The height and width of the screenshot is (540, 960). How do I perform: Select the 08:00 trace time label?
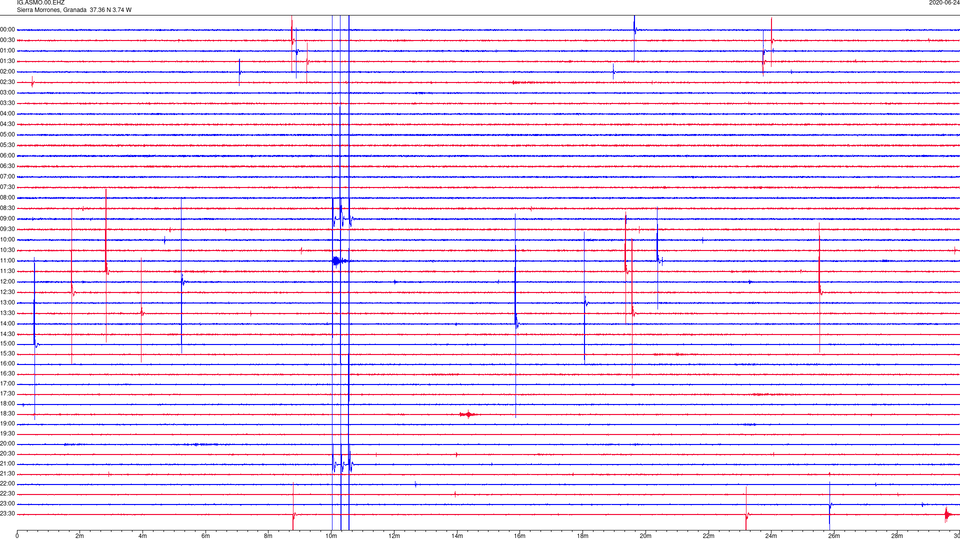tap(8, 198)
